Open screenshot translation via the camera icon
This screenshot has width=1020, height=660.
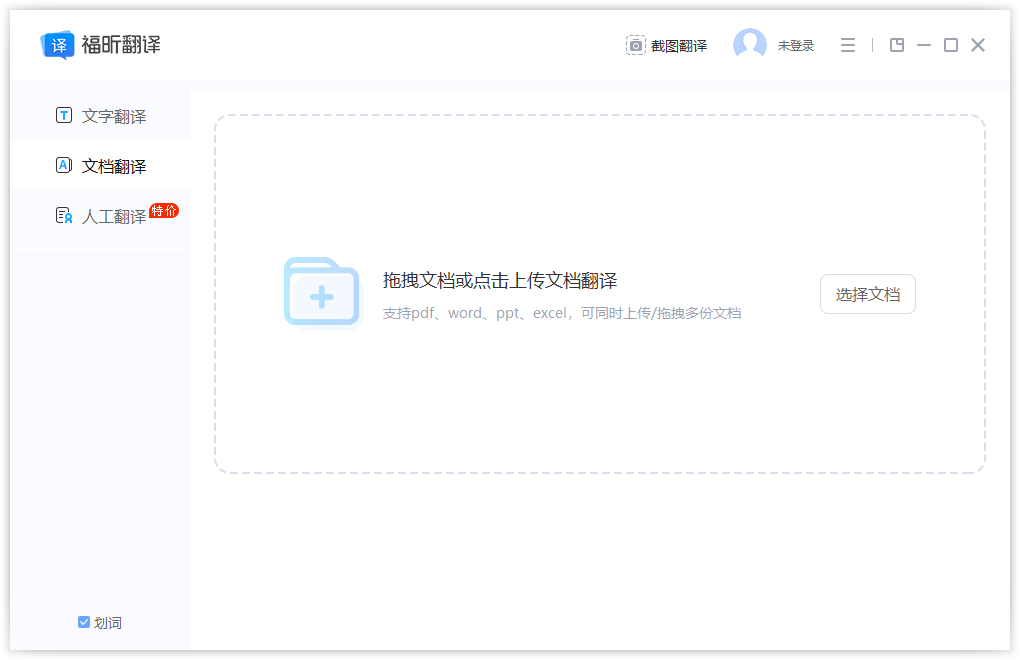(636, 44)
